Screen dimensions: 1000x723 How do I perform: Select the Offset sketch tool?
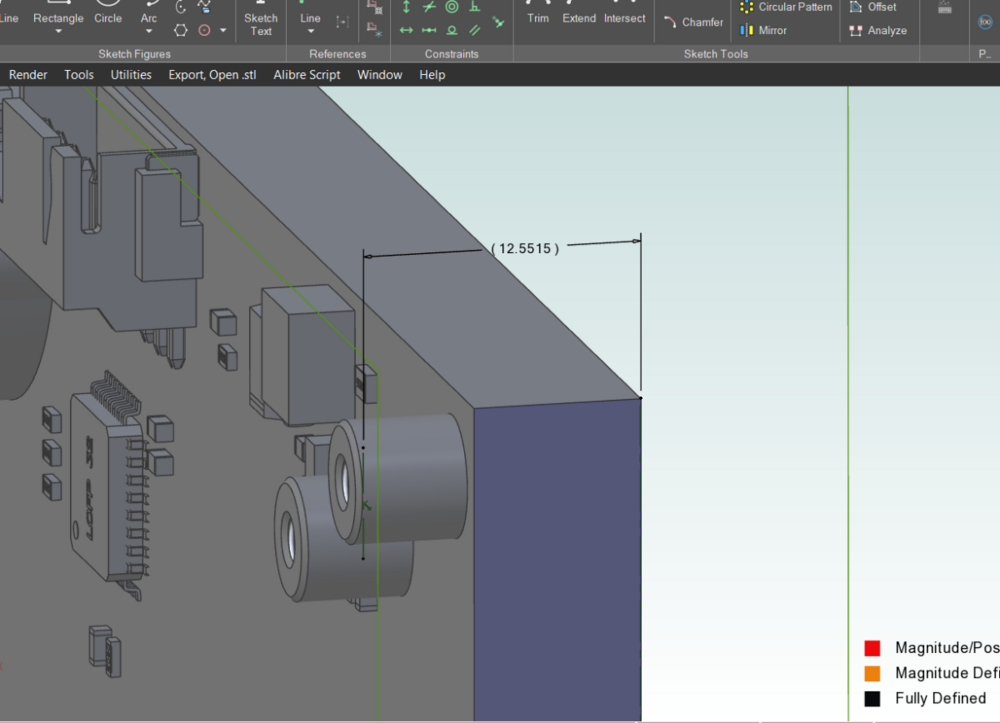pyautogui.click(x=873, y=7)
